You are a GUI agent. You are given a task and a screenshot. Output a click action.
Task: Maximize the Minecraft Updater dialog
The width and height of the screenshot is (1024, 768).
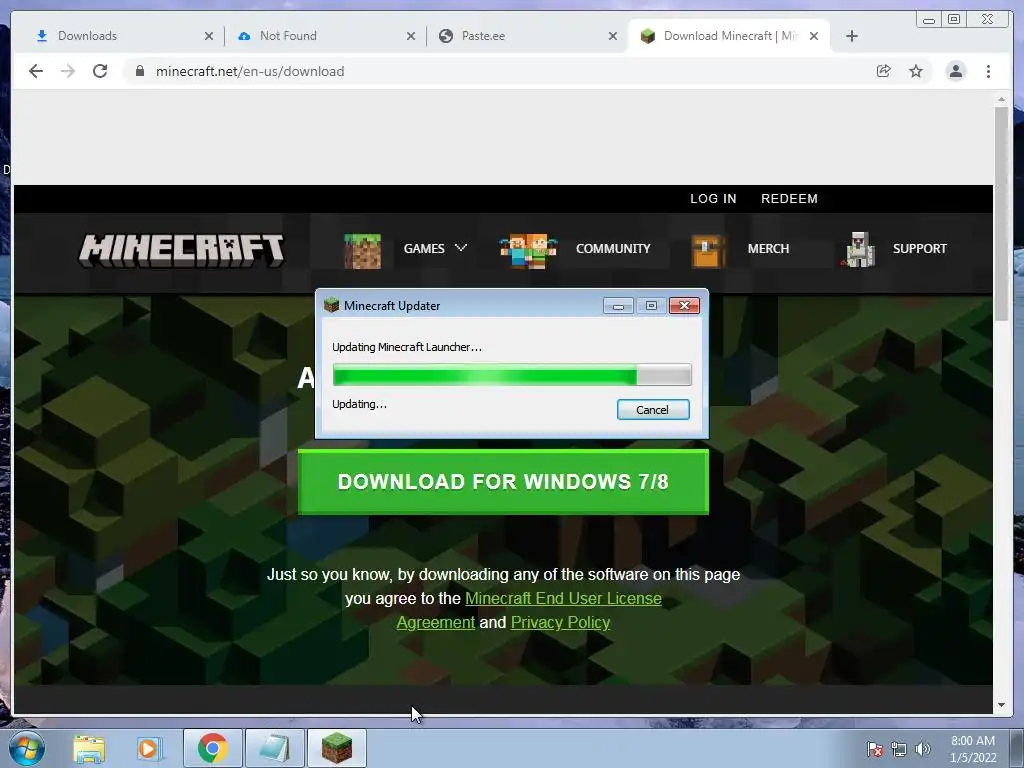[x=651, y=306]
